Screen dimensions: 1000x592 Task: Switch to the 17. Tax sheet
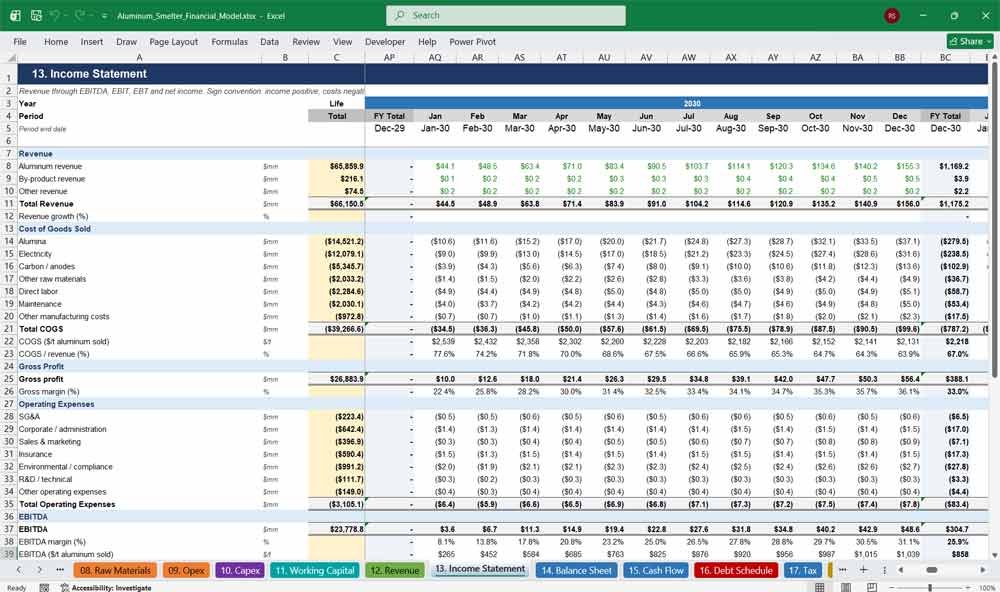pyautogui.click(x=802, y=570)
